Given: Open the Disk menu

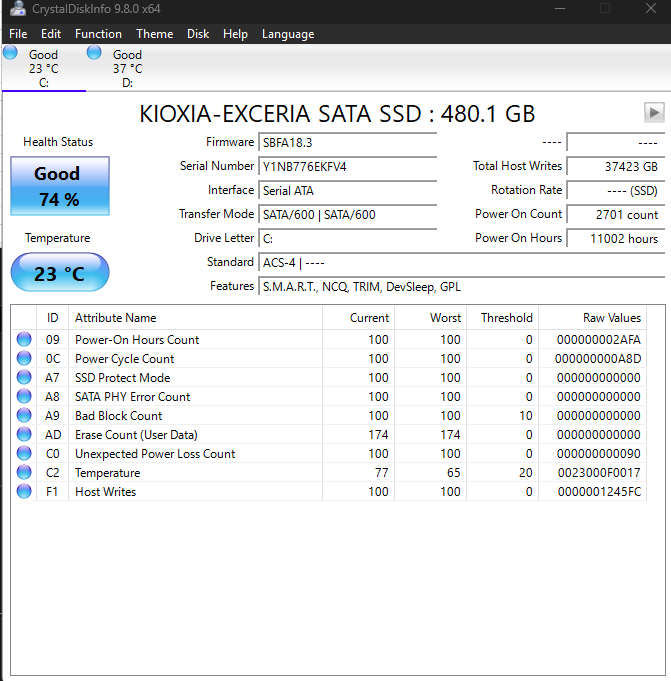Looking at the screenshot, I should (198, 34).
